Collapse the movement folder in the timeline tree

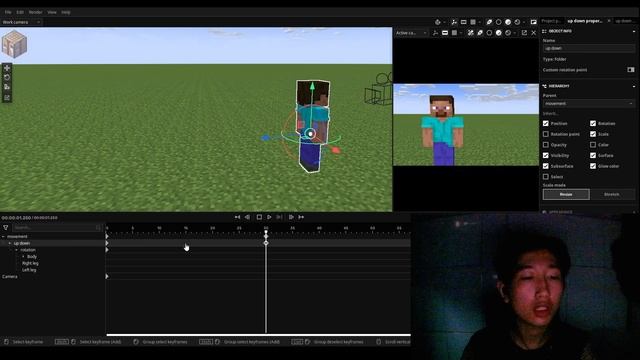3,236
